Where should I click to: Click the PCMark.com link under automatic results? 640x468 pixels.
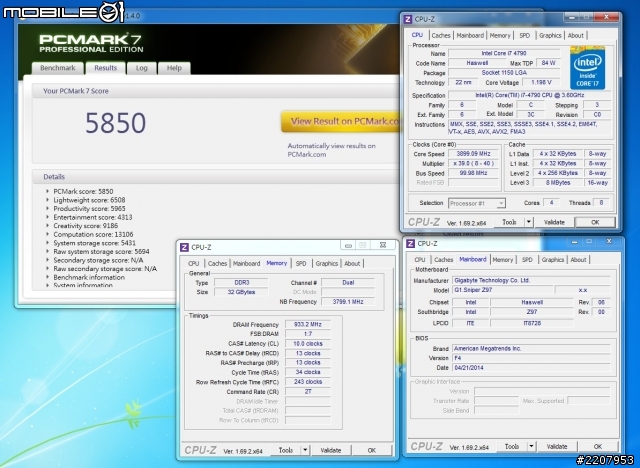[x=307, y=154]
